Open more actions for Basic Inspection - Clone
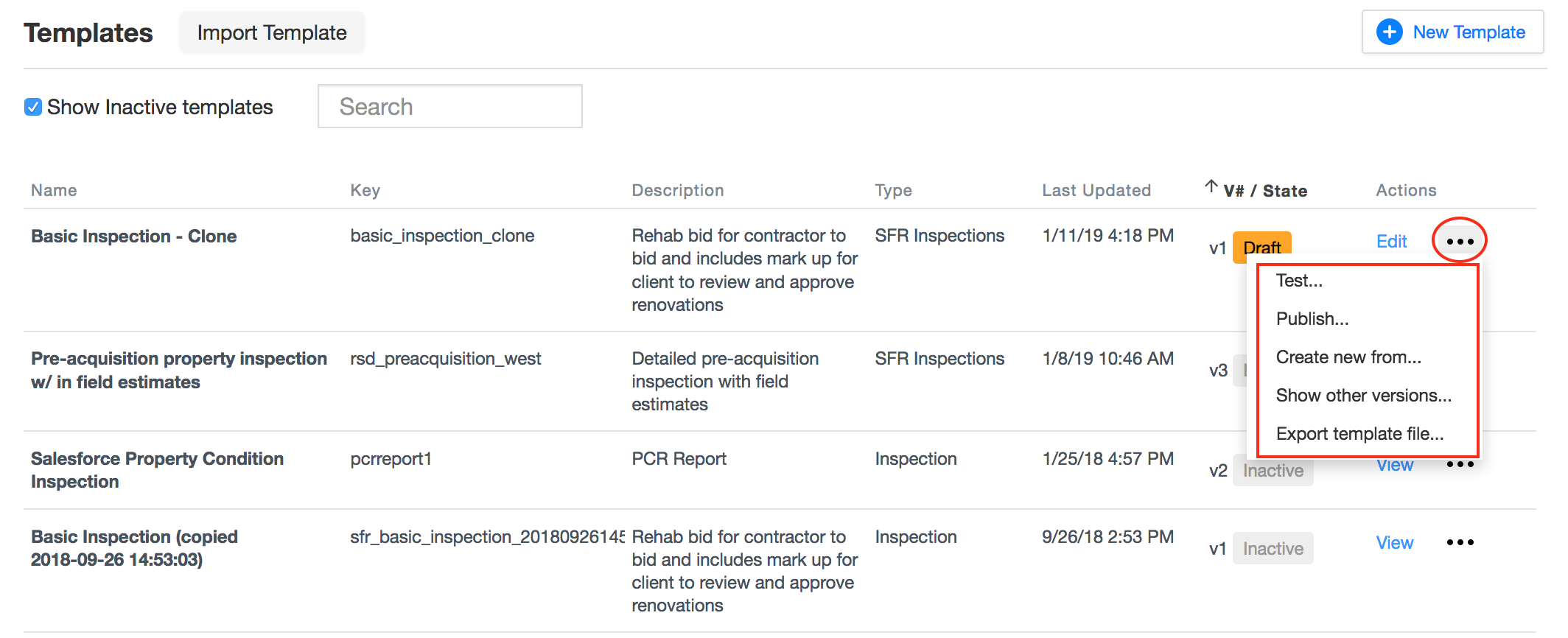Image resolution: width=1568 pixels, height=638 pixels. click(1460, 242)
